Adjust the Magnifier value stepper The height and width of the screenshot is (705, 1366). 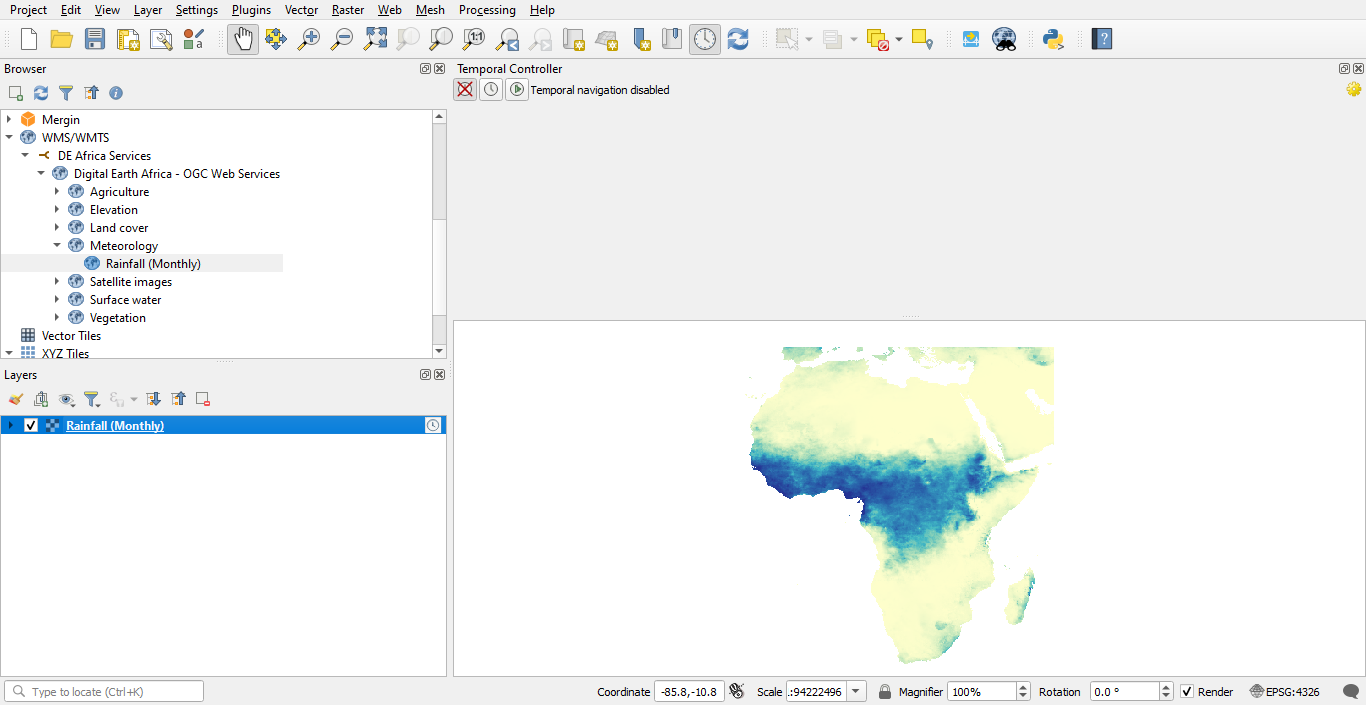click(x=1021, y=691)
